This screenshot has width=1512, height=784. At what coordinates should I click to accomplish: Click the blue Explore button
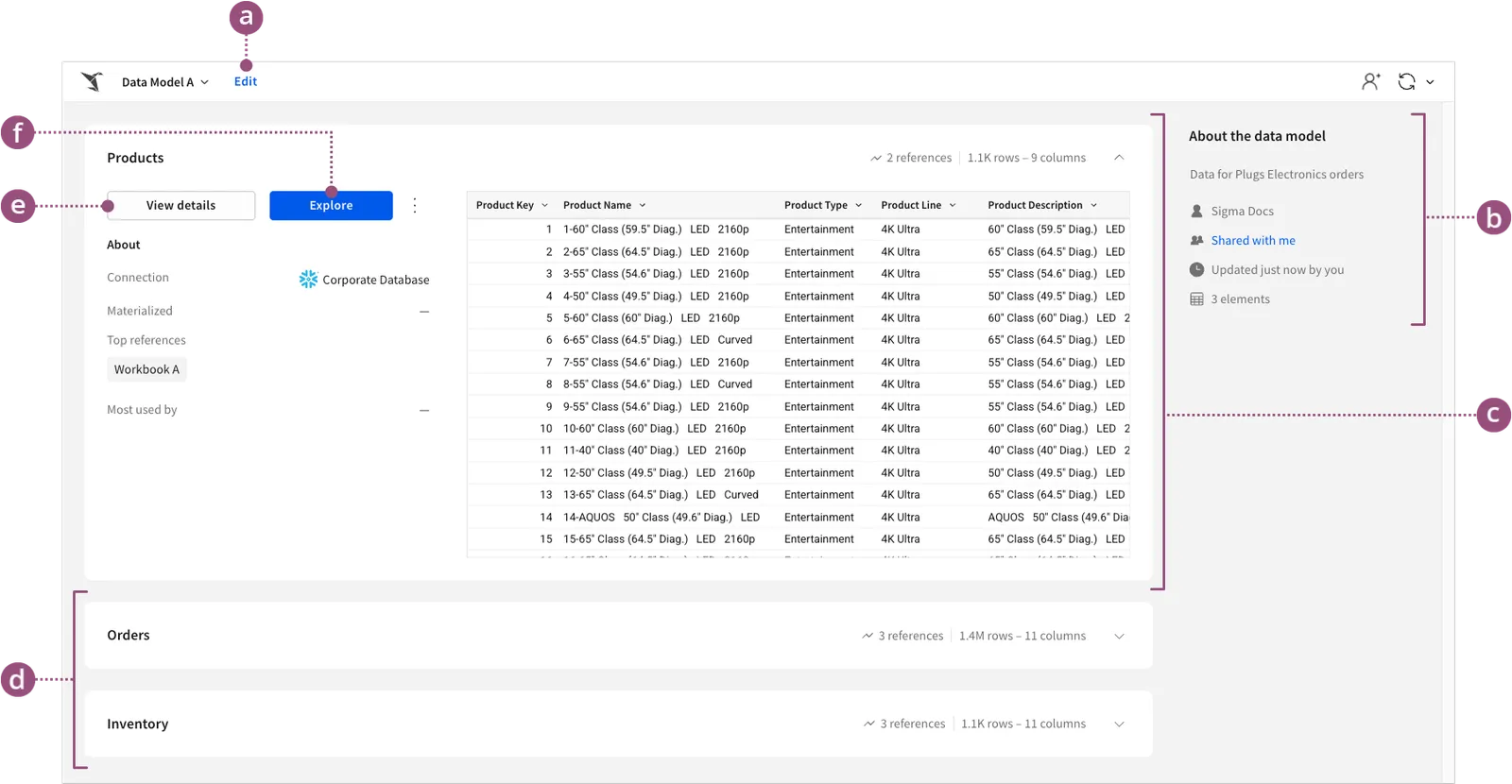click(x=331, y=205)
